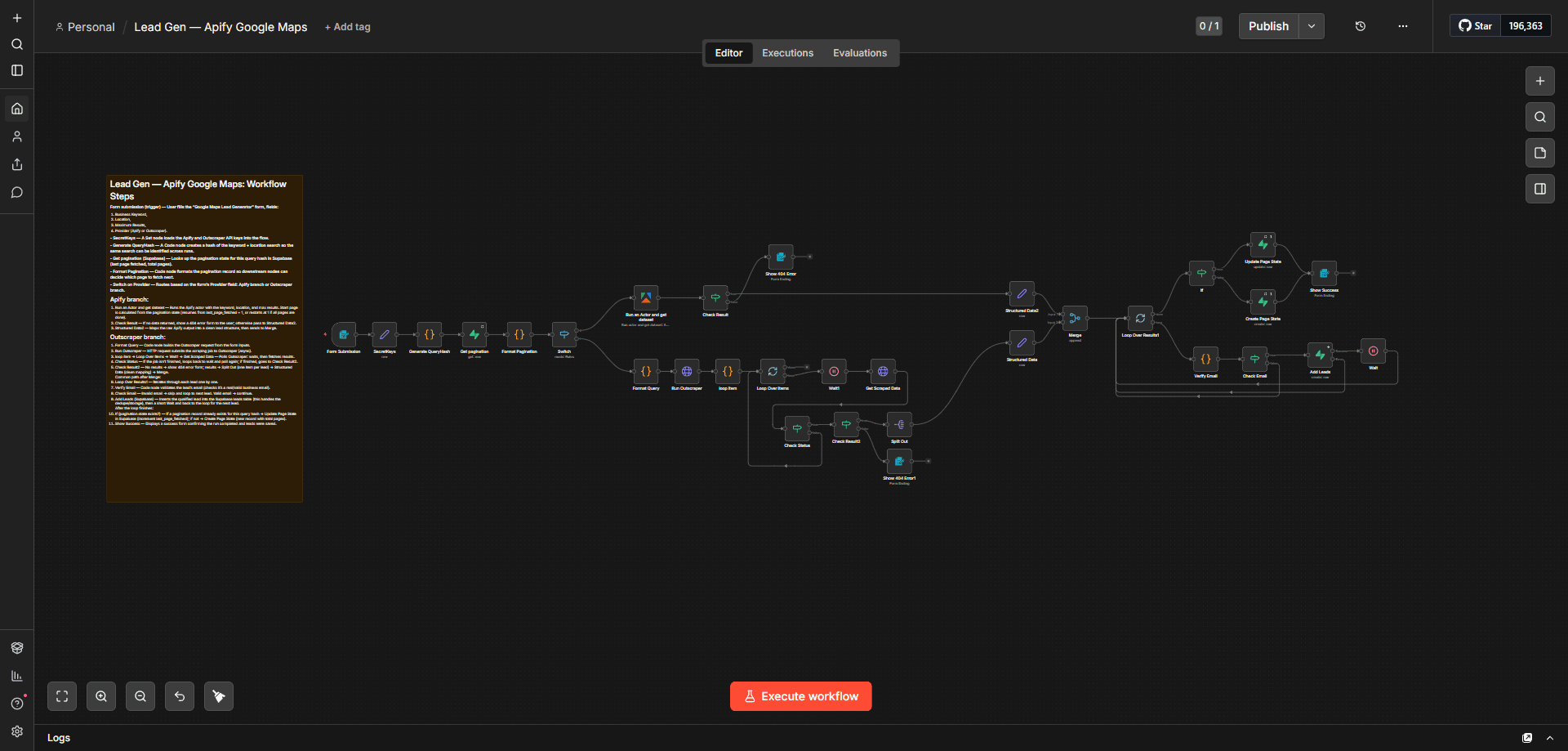Click the Execute workflow button
The height and width of the screenshot is (751, 1568).
801,696
